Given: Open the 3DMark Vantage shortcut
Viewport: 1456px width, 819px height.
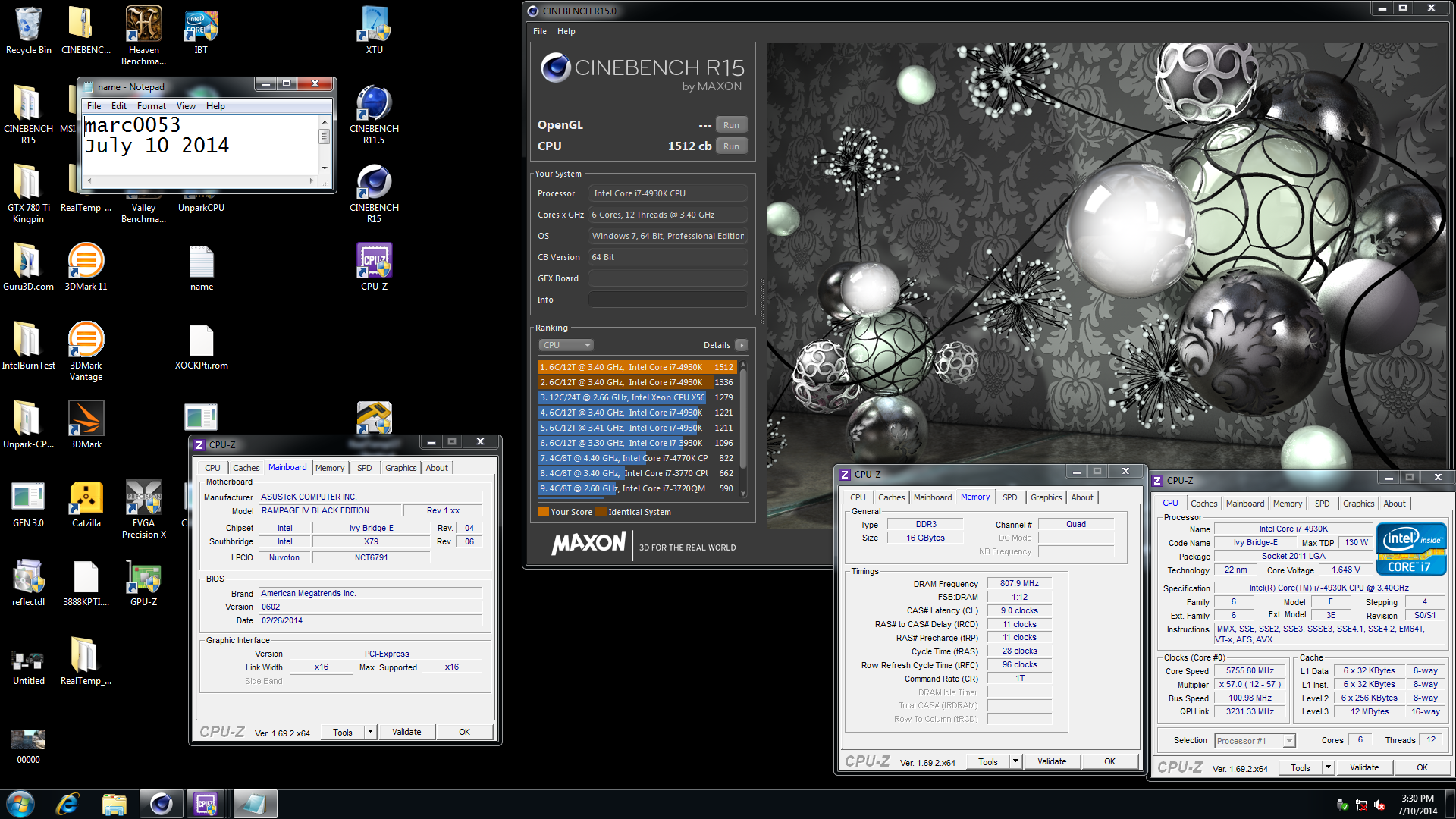Looking at the screenshot, I should coord(86,350).
